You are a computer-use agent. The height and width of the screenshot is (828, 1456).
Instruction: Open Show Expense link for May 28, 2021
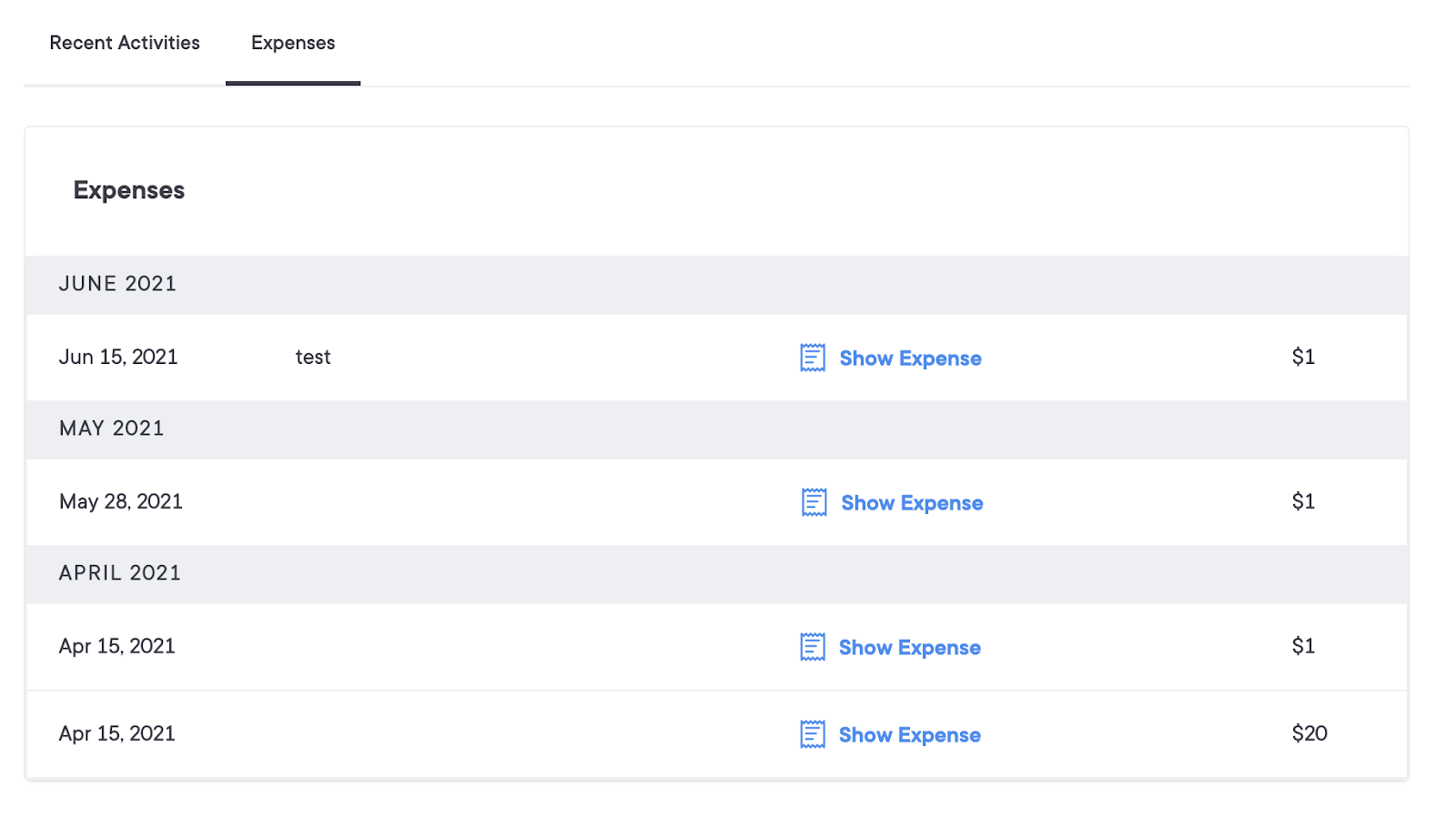(x=912, y=503)
